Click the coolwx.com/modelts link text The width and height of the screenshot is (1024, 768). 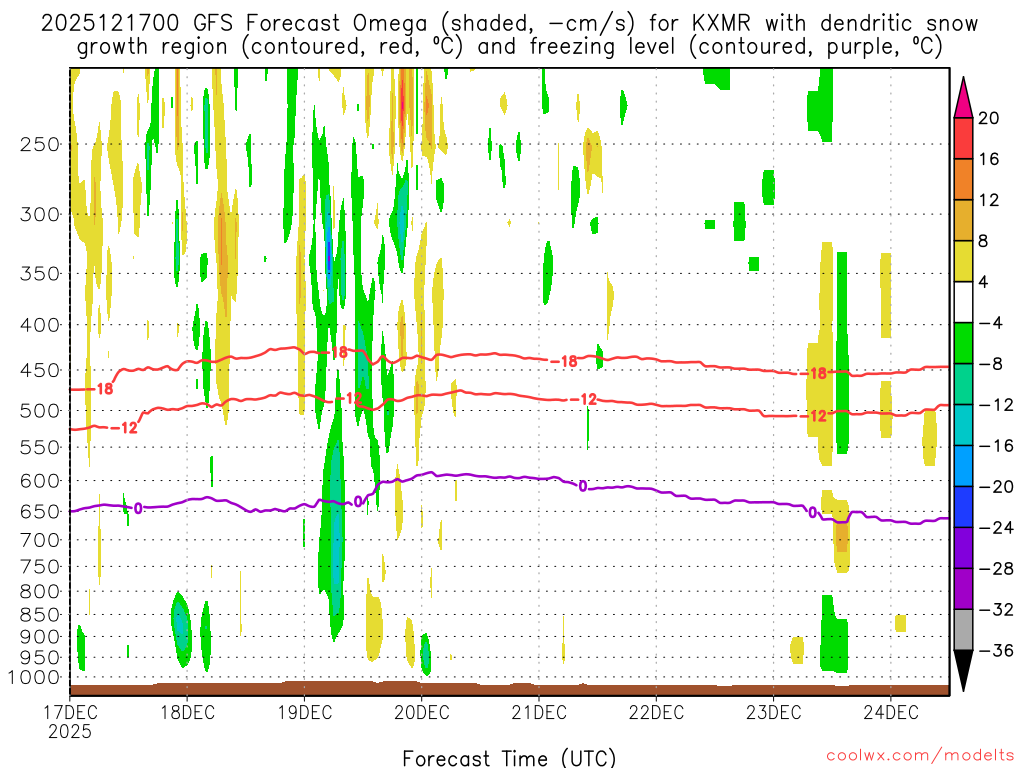click(921, 756)
